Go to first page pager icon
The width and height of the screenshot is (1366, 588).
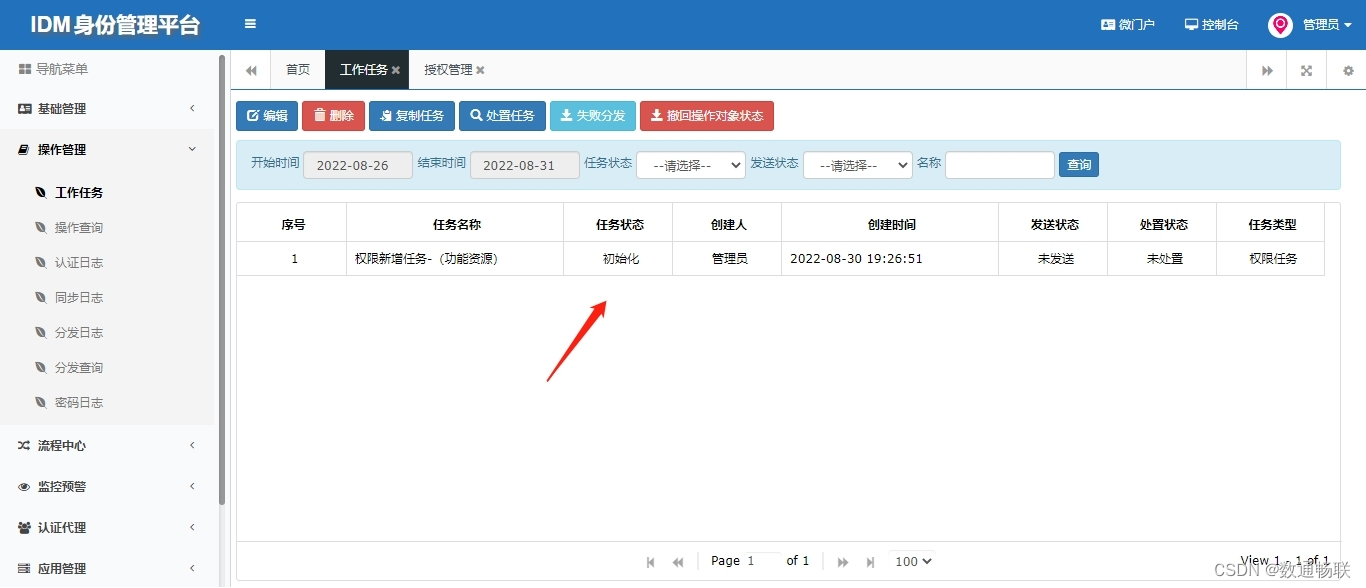(x=651, y=562)
